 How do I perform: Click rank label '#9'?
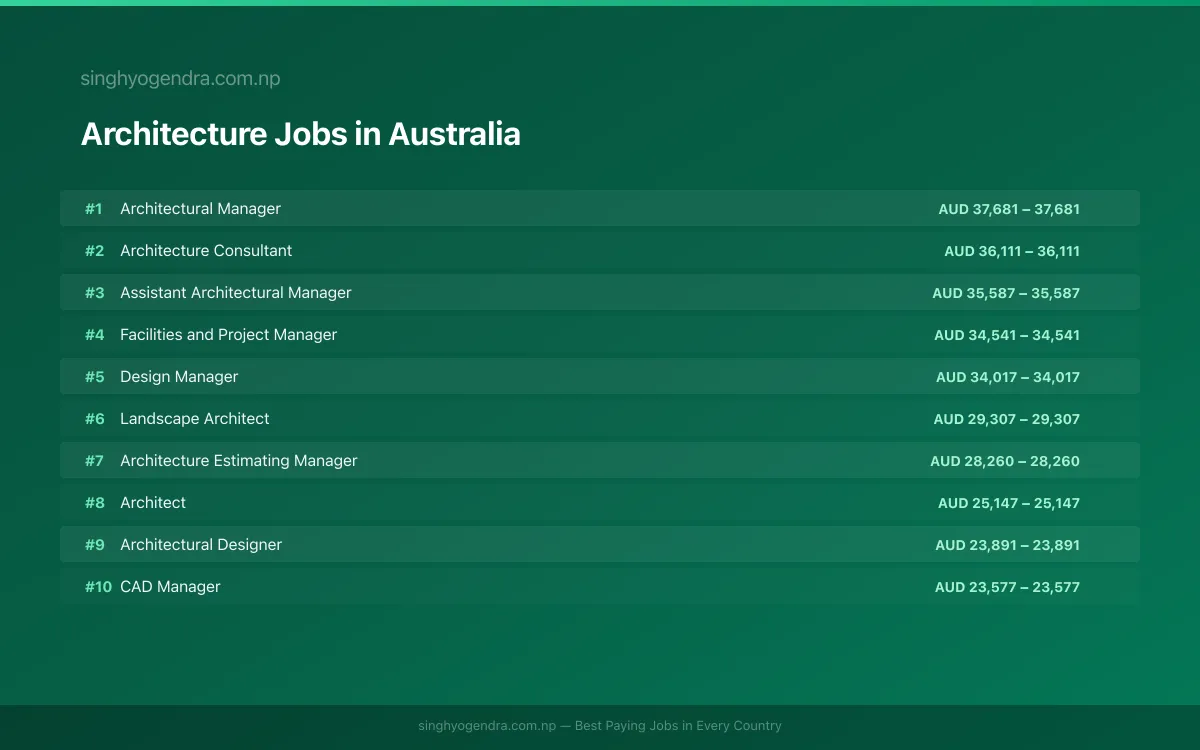tap(94, 545)
